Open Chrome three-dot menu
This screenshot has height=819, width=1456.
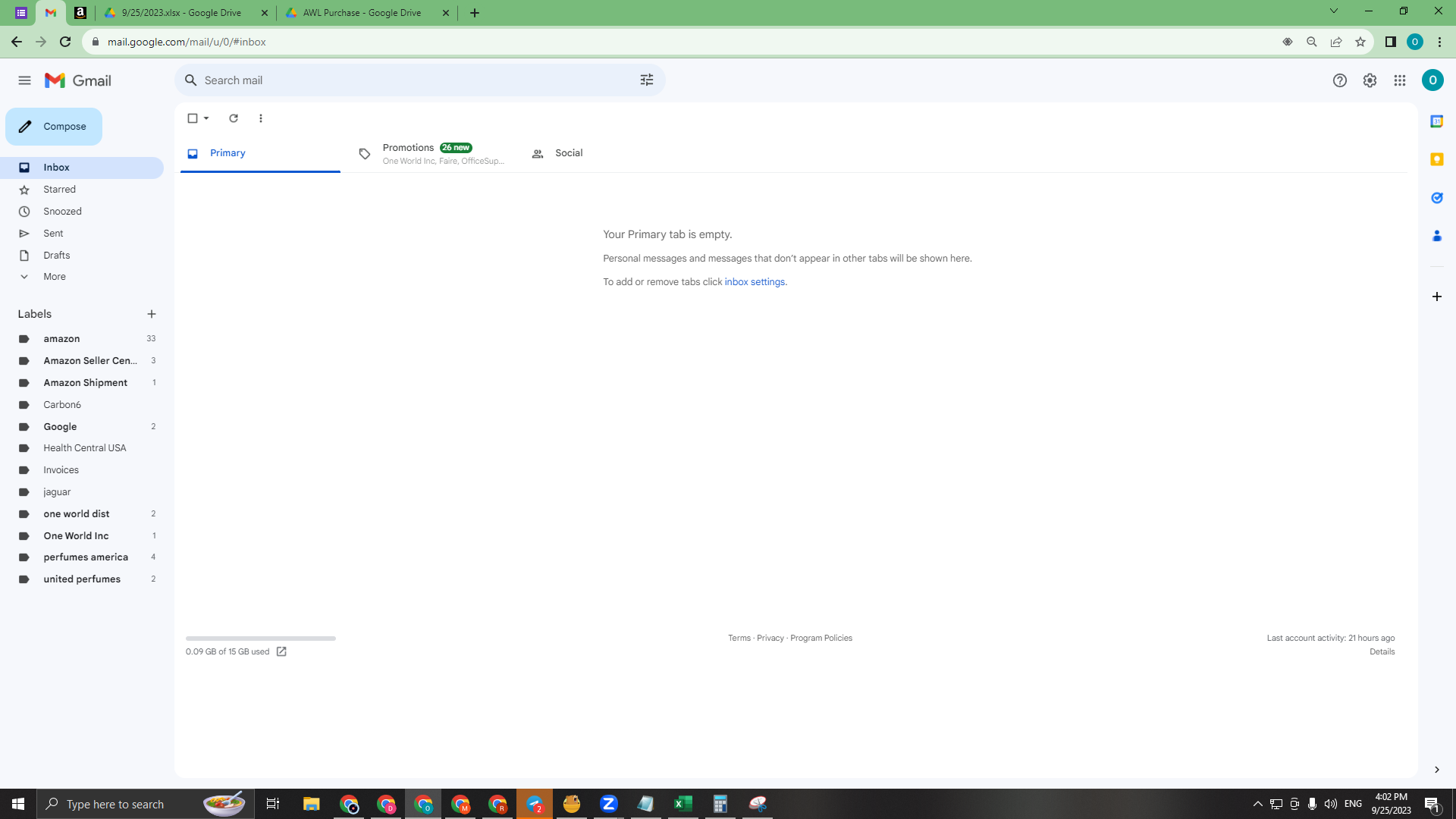point(1439,42)
